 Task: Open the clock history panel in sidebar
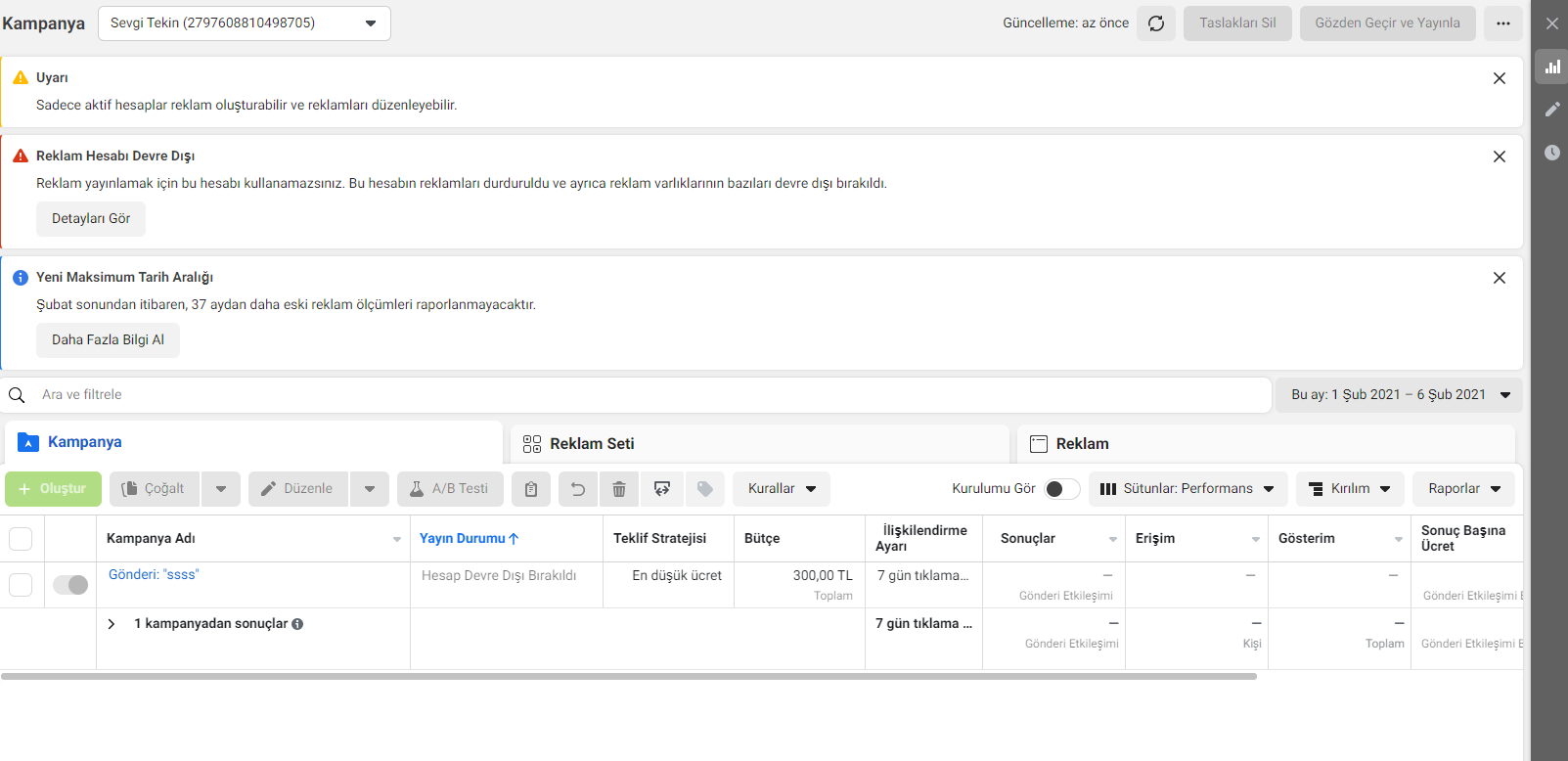pyautogui.click(x=1552, y=153)
